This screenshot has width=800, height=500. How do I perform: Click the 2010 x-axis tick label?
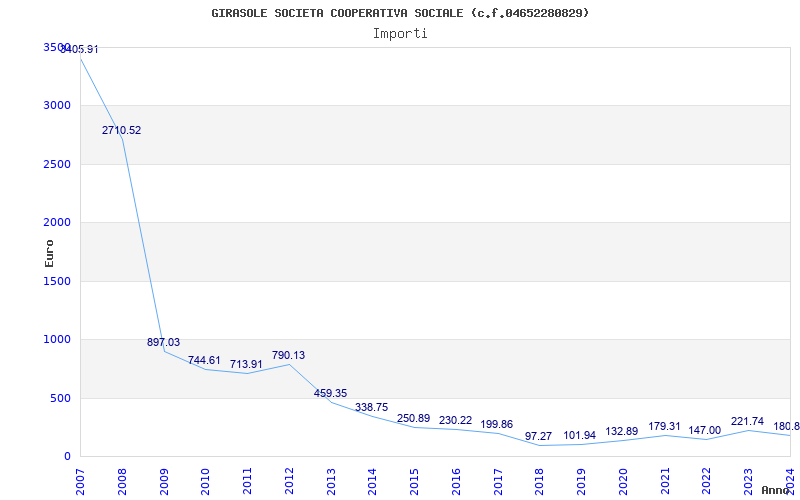(205, 482)
